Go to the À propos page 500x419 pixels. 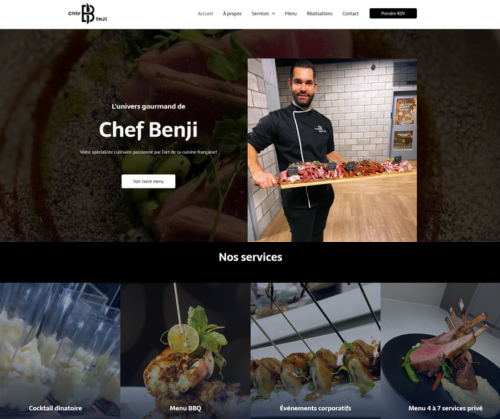[x=232, y=14]
